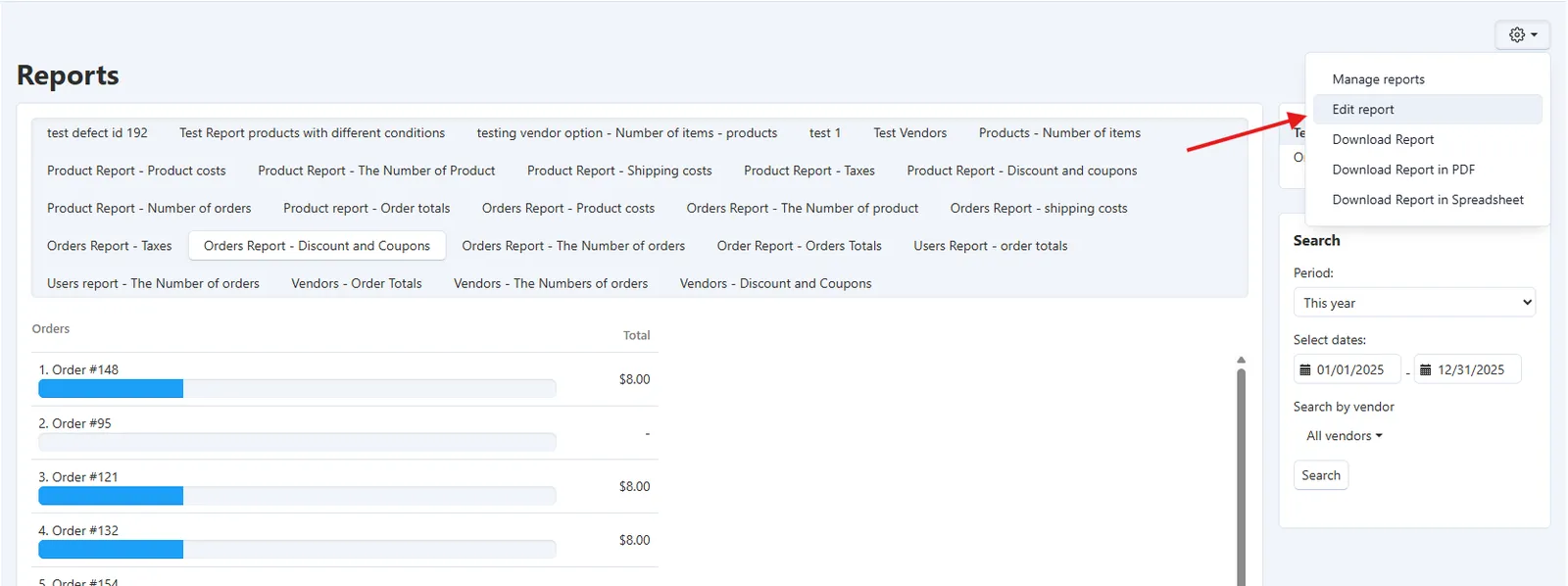Open Users Report - order totals tab
1568x586 pixels.
(991, 246)
